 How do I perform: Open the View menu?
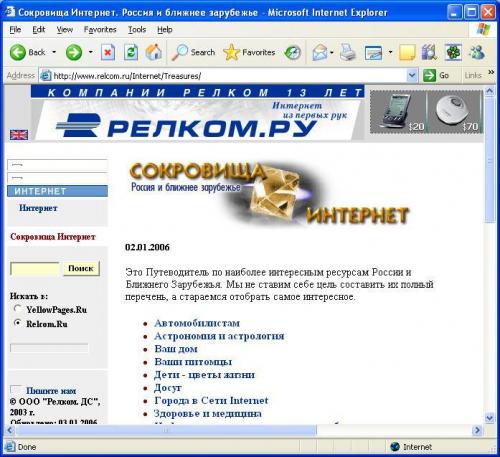click(64, 30)
